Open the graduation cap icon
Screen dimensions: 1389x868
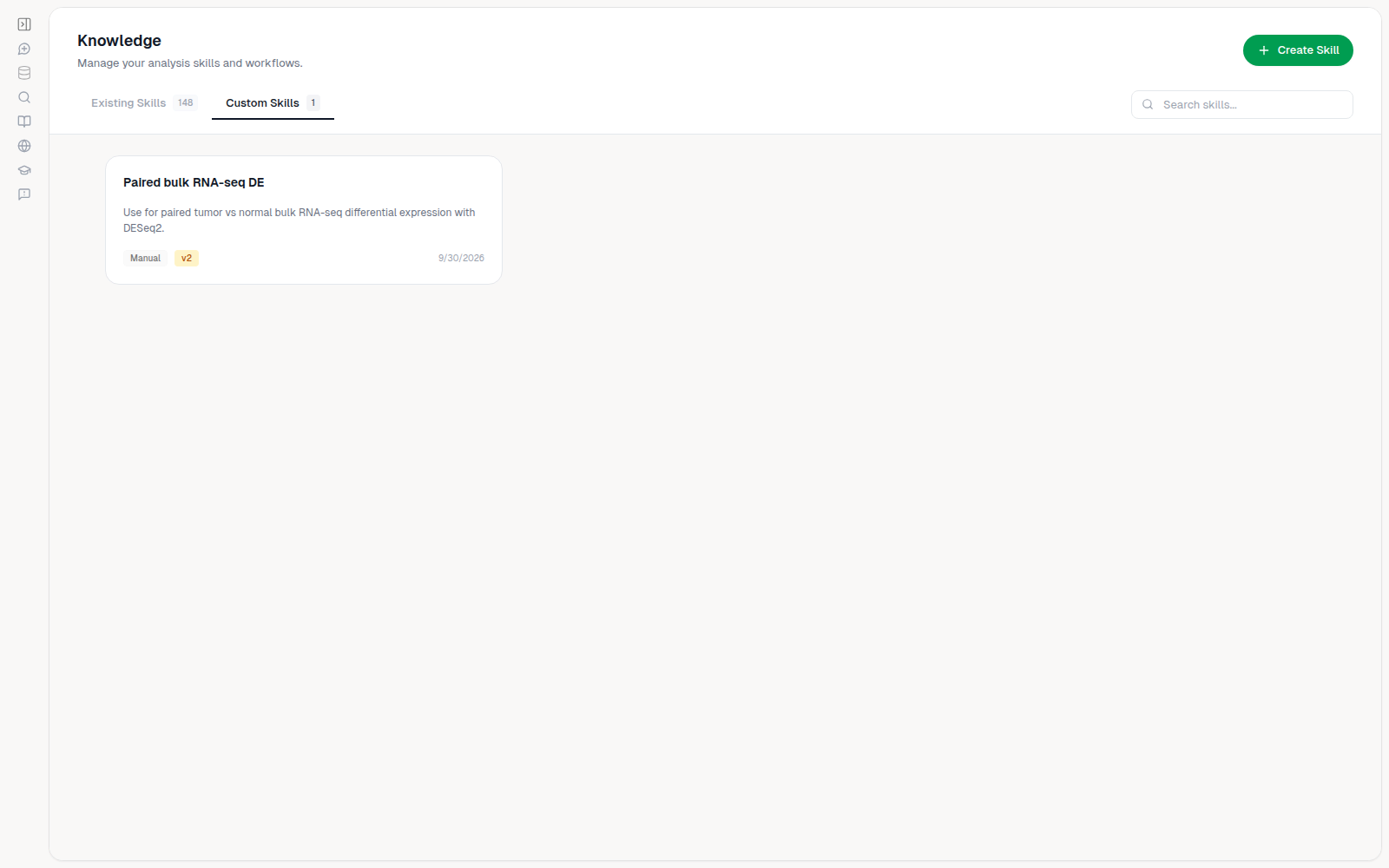[24, 170]
